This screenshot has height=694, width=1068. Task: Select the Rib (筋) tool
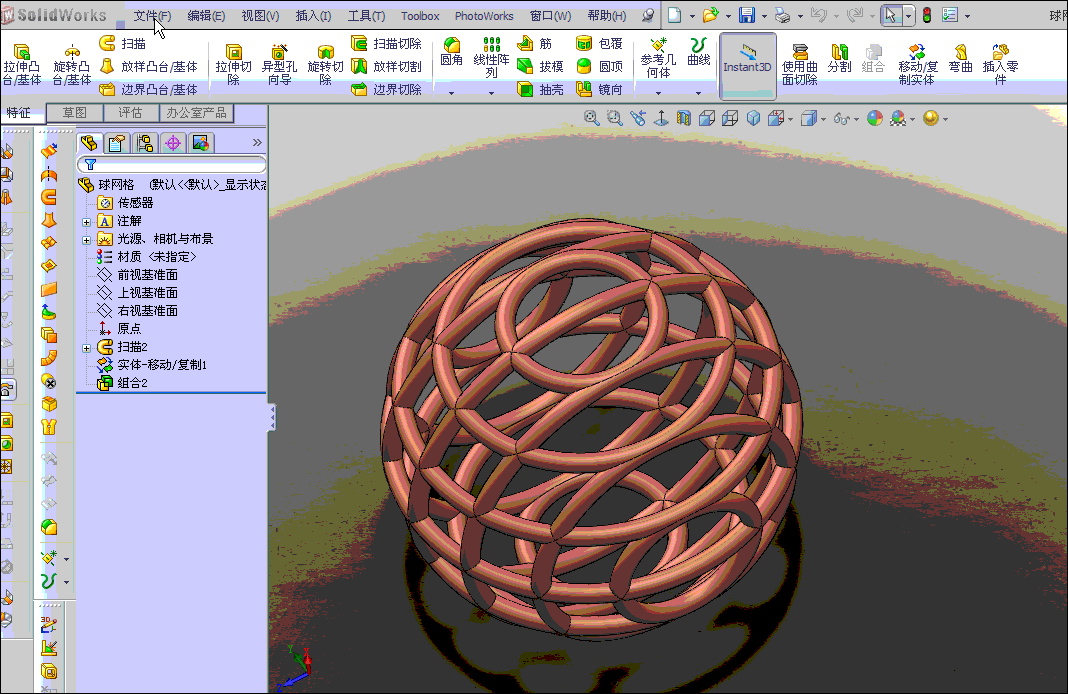point(535,44)
